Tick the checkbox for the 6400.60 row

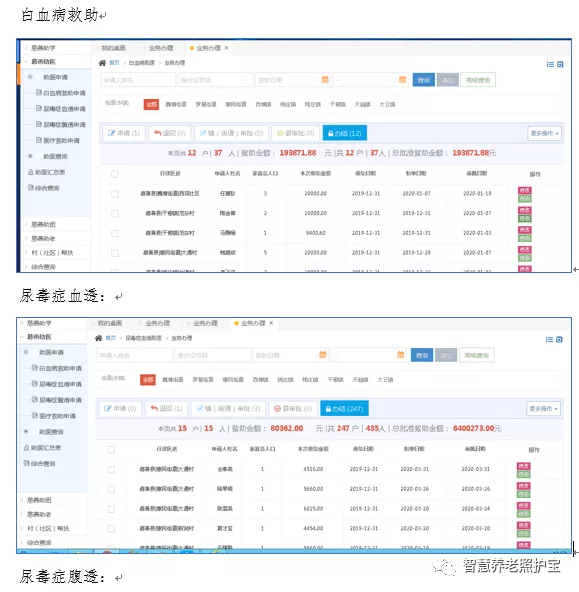coord(115,233)
